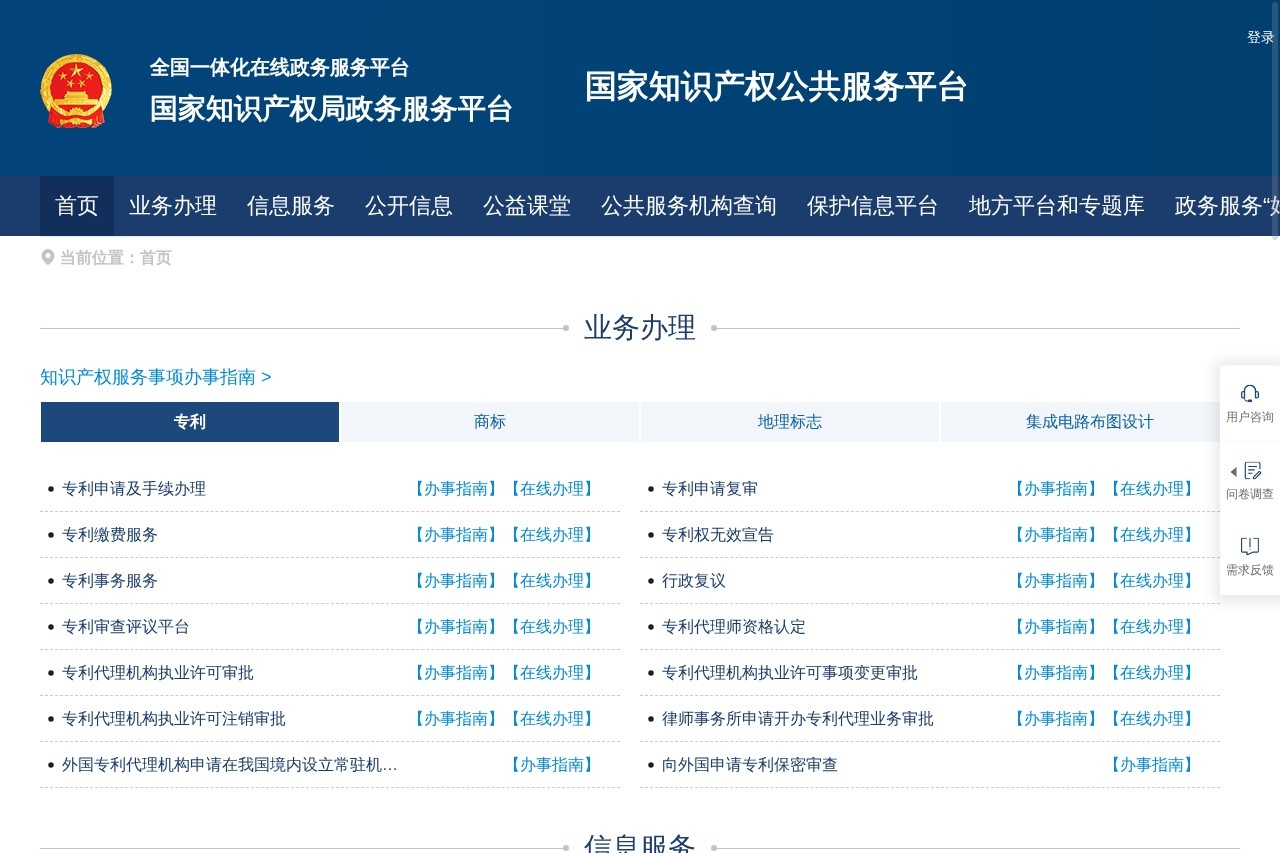
Task: Click the location pin beside 当前位置
Action: point(47,257)
